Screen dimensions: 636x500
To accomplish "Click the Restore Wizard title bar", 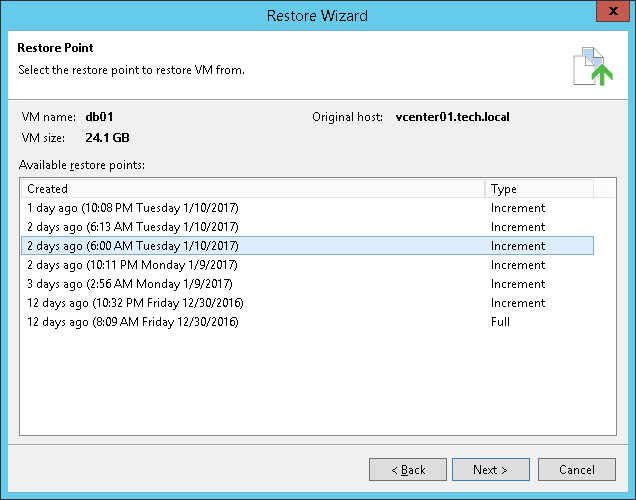I will pyautogui.click(x=317, y=14).
